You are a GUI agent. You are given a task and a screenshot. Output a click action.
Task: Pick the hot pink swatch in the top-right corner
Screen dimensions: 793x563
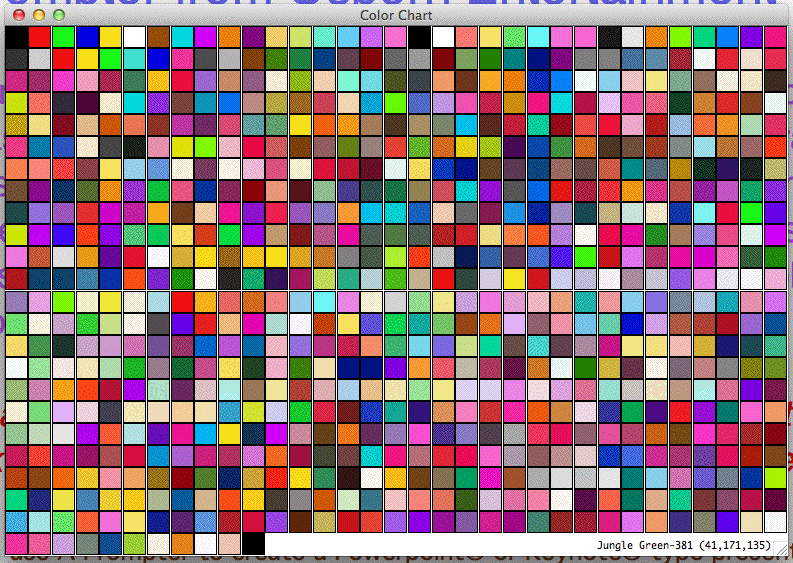776,36
